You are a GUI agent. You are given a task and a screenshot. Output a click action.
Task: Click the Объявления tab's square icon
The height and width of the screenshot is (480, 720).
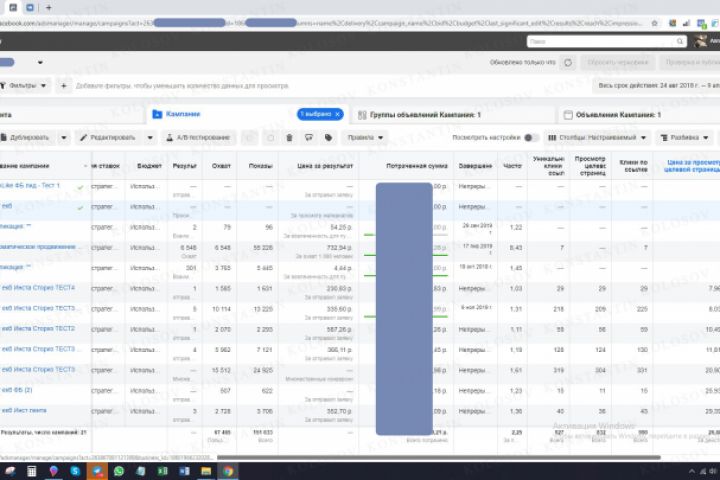(568, 115)
